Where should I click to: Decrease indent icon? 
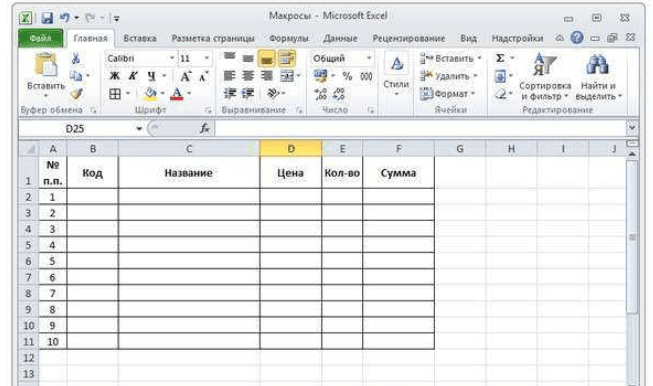coord(229,94)
